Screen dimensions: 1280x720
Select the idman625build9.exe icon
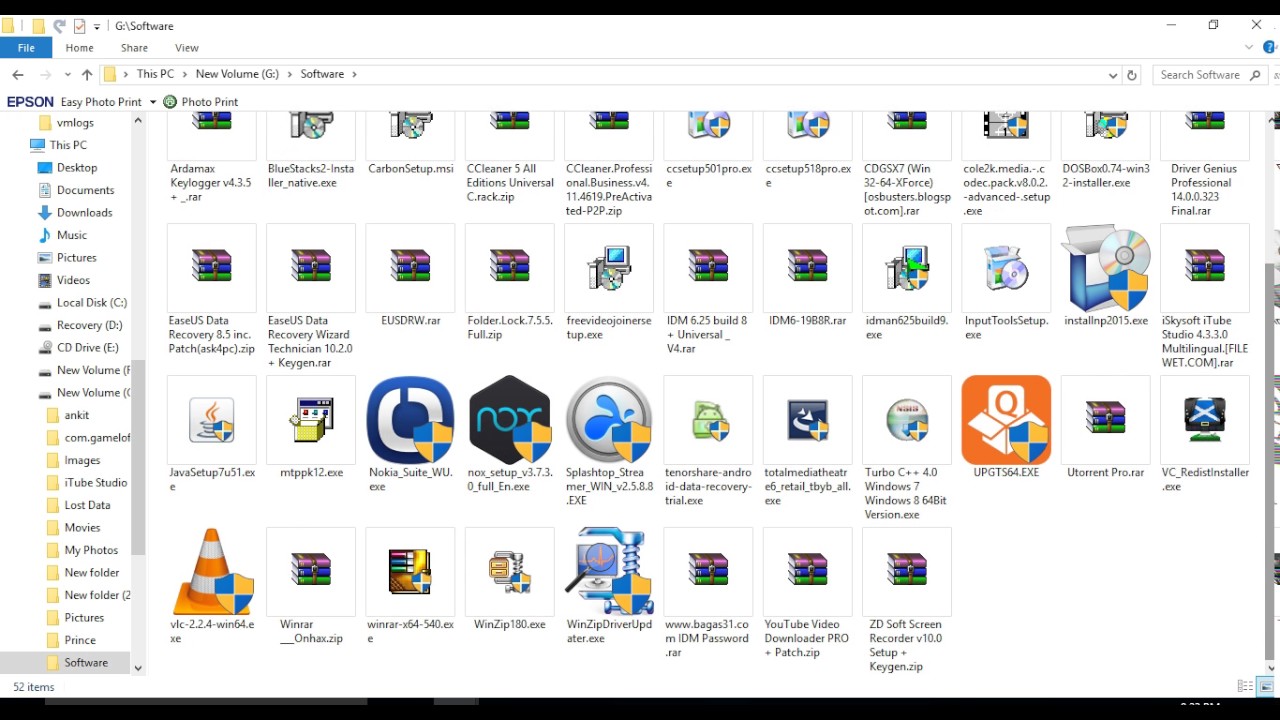coord(907,268)
